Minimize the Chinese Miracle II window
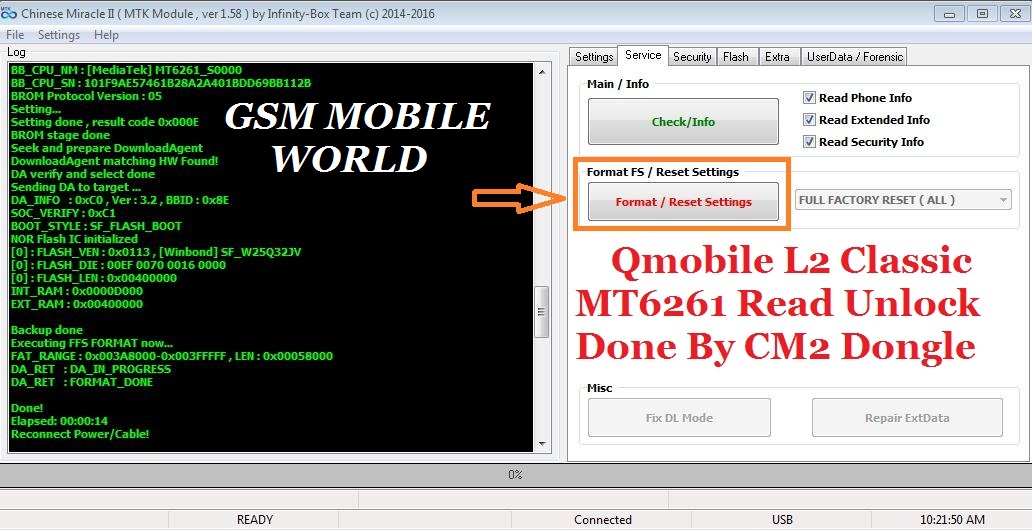The image size is (1032, 530). point(950,13)
